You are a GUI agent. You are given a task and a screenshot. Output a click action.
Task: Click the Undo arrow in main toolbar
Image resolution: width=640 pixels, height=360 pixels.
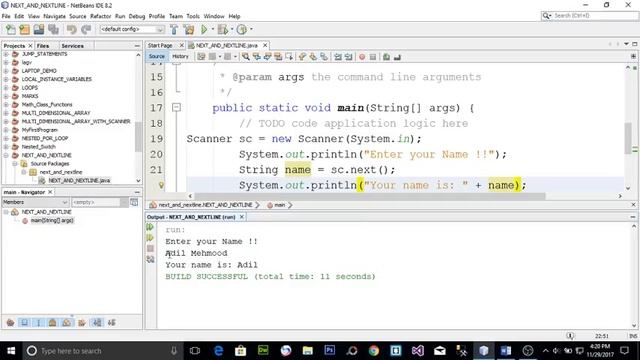pos(71,29)
